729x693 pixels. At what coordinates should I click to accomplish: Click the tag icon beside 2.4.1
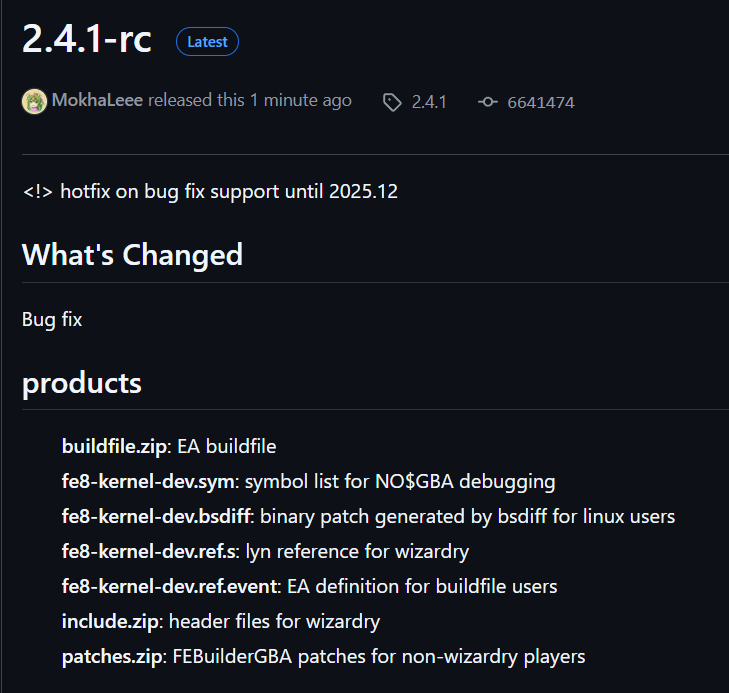tap(392, 102)
